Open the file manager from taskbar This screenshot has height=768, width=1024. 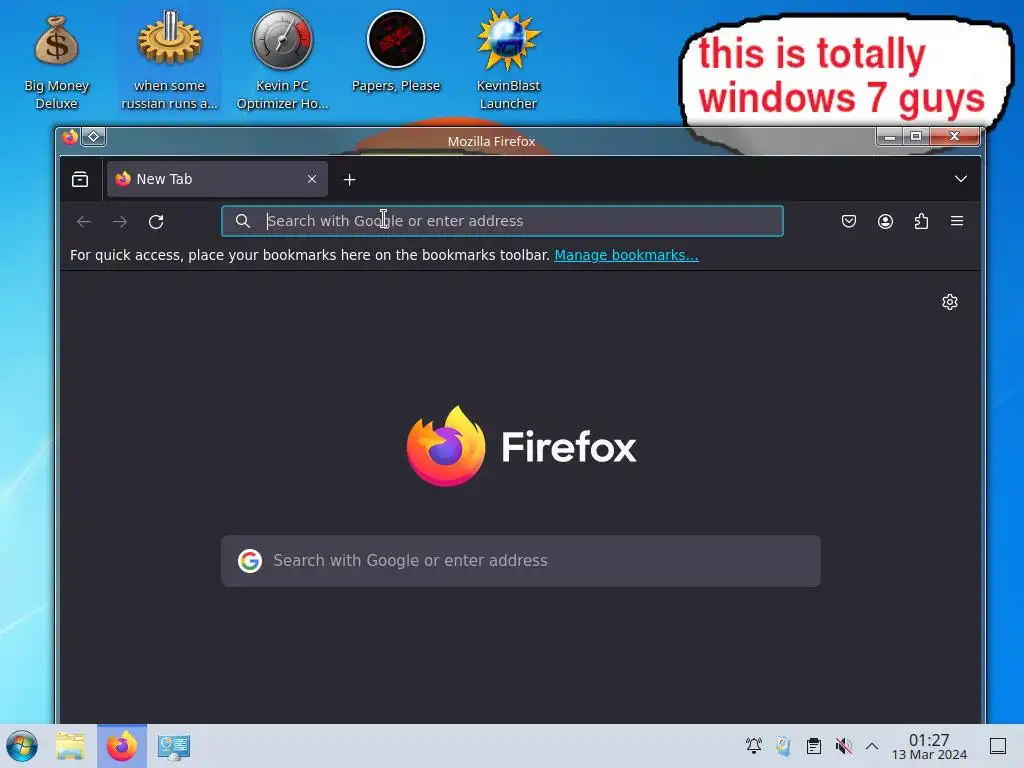70,746
